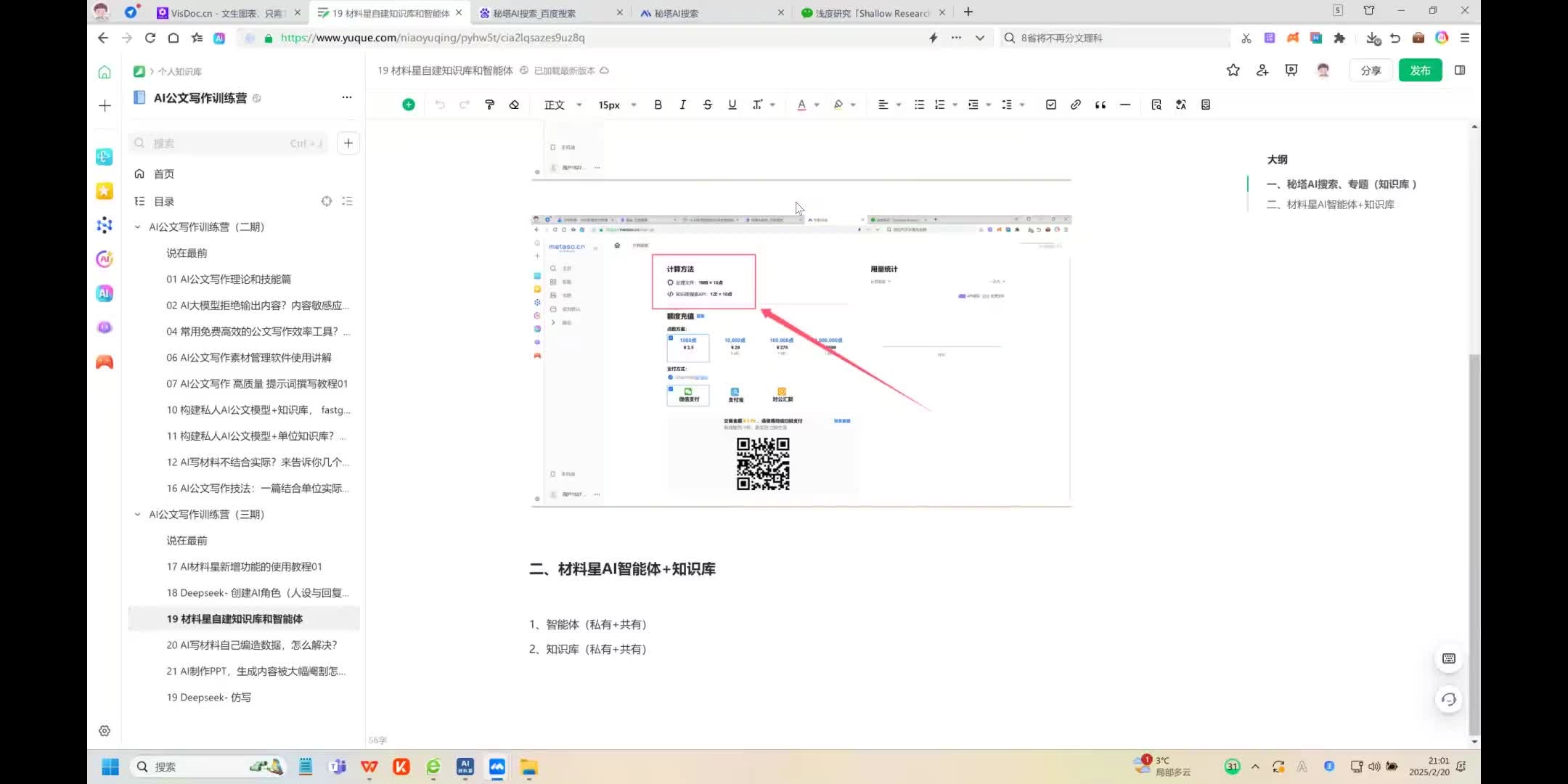This screenshot has width=1568, height=784.
Task: Collapse the AI公文写作训练营（二期） tree group
Action: pyautogui.click(x=137, y=227)
